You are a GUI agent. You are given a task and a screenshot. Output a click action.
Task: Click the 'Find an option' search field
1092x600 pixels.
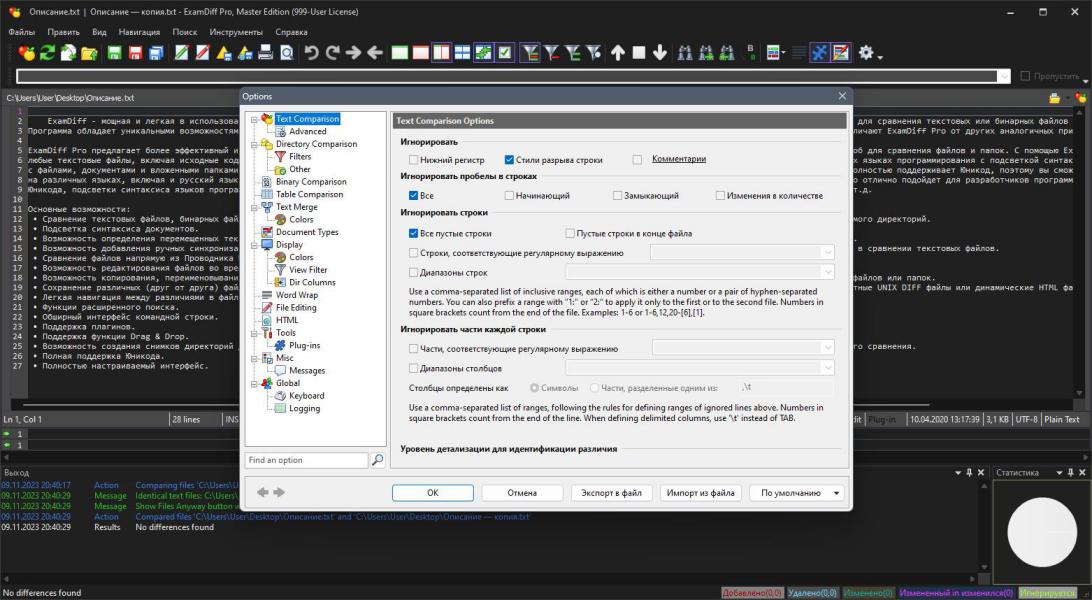tap(307, 460)
